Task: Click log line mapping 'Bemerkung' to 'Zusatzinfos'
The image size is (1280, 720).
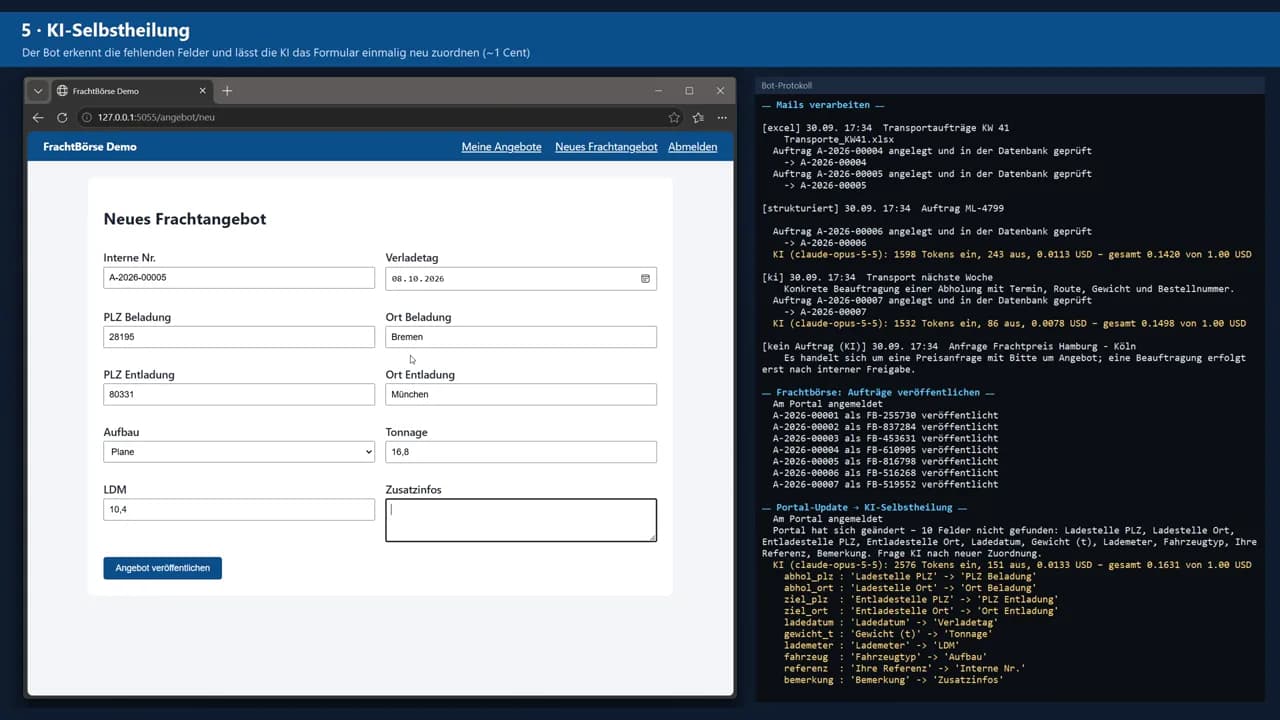Action: point(893,680)
